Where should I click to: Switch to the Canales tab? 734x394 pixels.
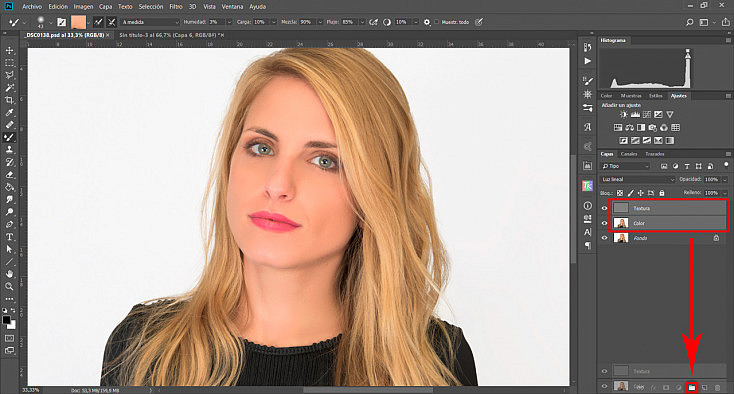tap(629, 154)
